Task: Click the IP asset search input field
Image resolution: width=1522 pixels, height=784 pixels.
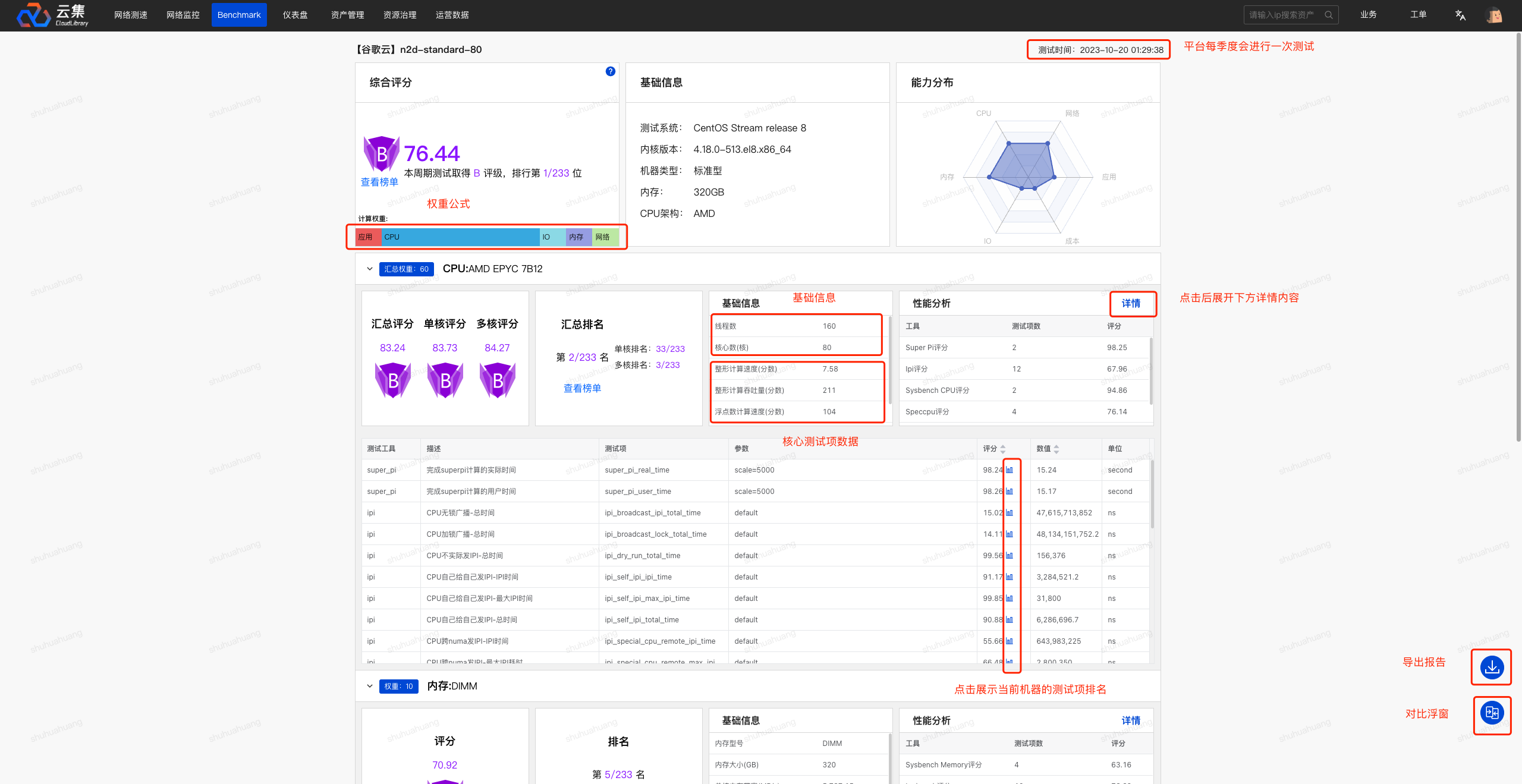Action: coord(1281,15)
